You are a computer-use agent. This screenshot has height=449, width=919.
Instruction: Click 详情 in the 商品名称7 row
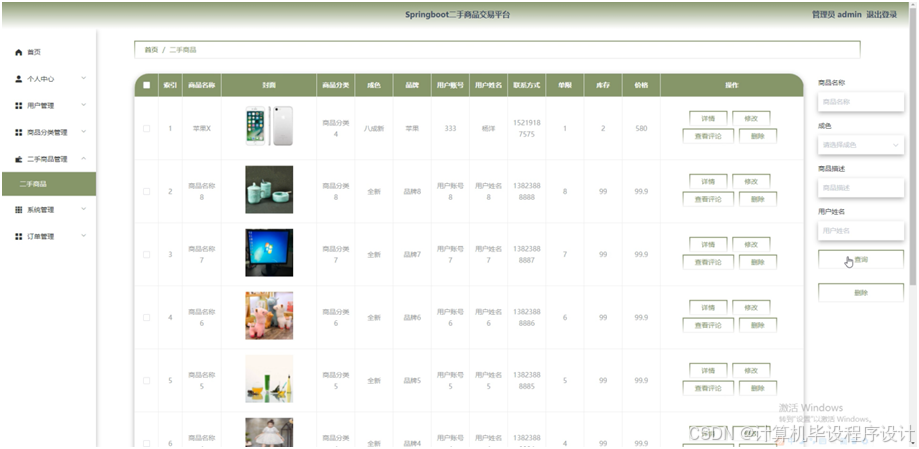pyautogui.click(x=708, y=244)
